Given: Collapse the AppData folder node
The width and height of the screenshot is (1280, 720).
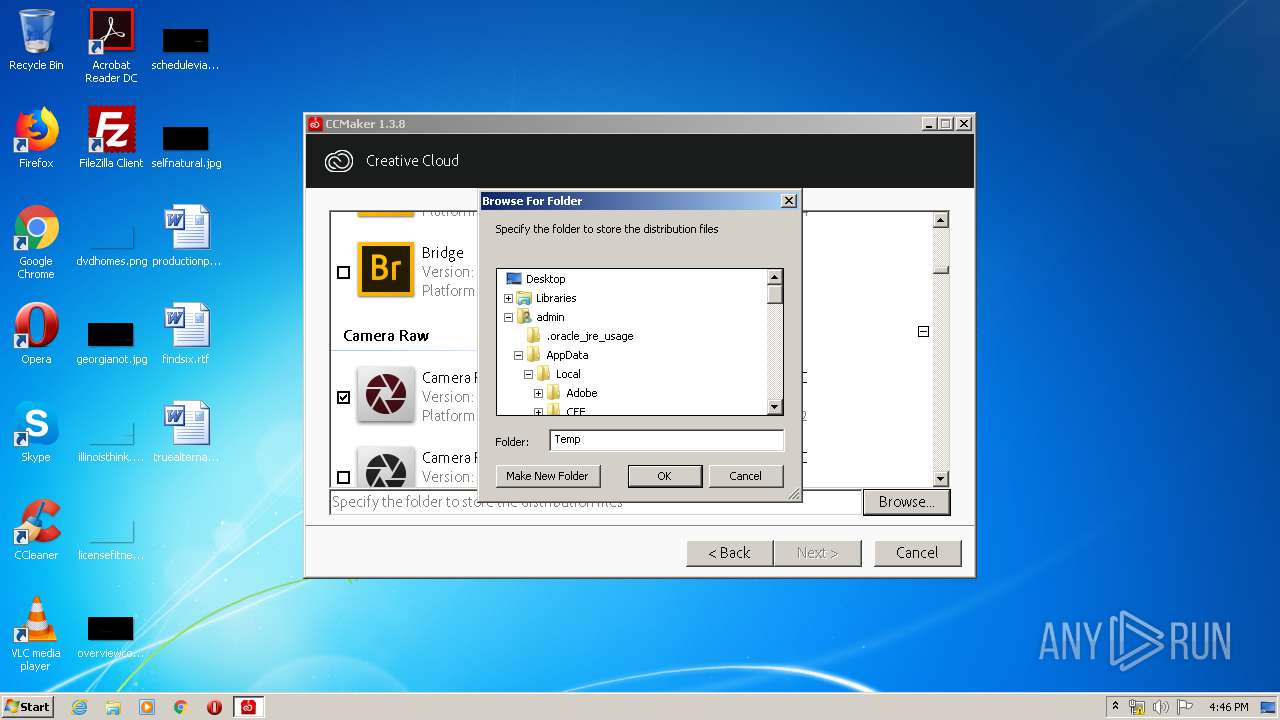Looking at the screenshot, I should click(518, 355).
